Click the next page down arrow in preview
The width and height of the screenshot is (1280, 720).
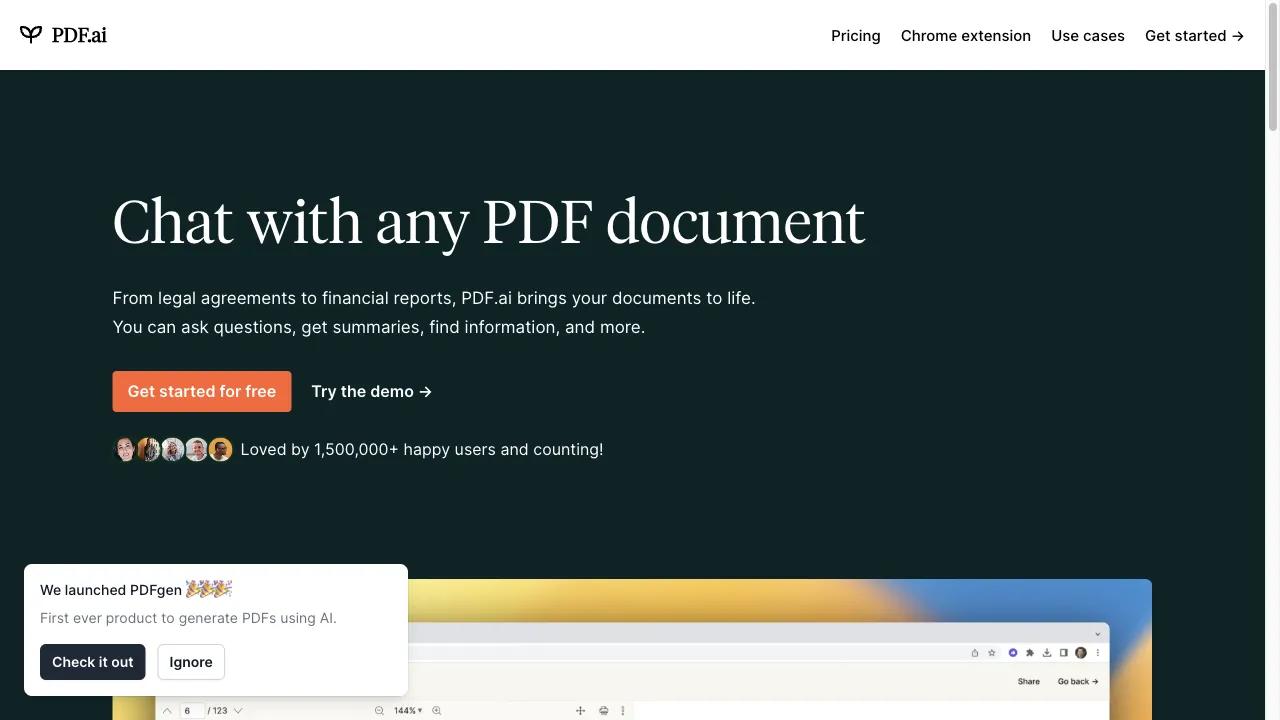[x=238, y=711]
